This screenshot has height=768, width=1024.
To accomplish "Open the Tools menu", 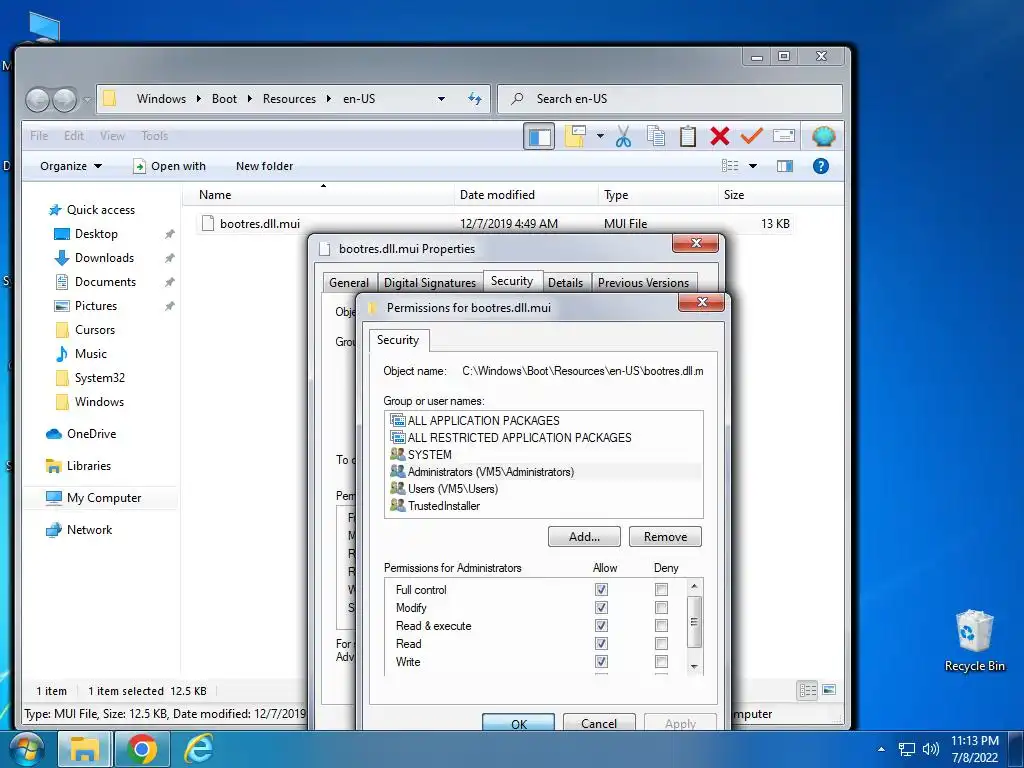I will tap(155, 136).
